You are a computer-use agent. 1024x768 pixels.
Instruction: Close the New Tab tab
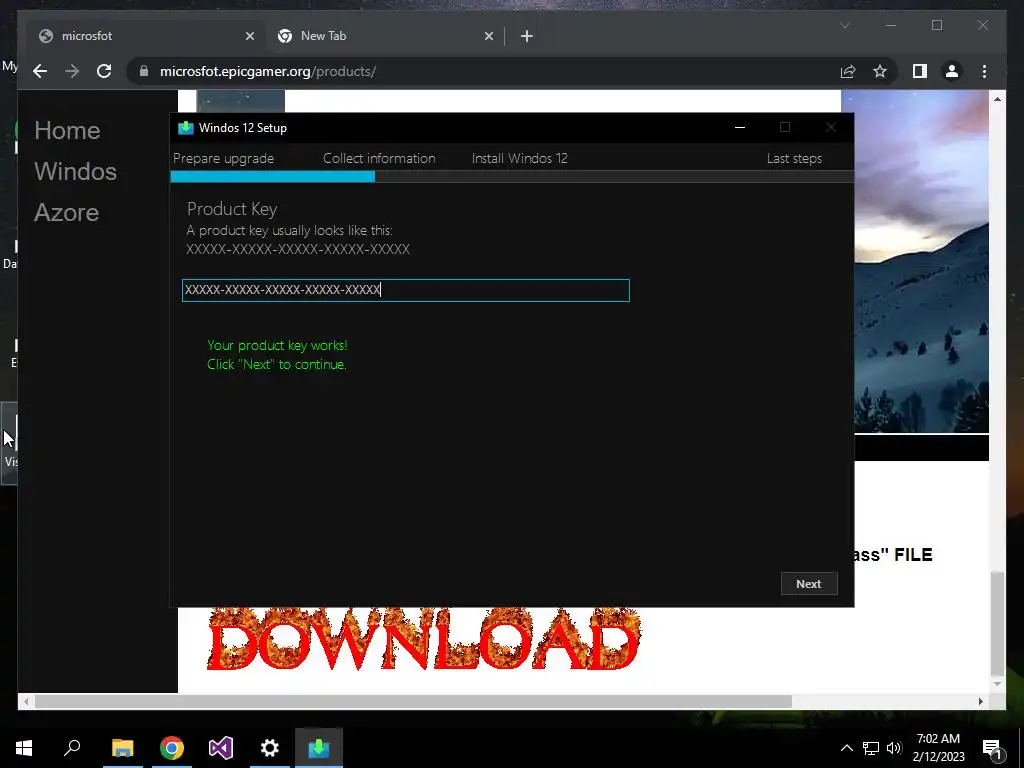(x=488, y=36)
